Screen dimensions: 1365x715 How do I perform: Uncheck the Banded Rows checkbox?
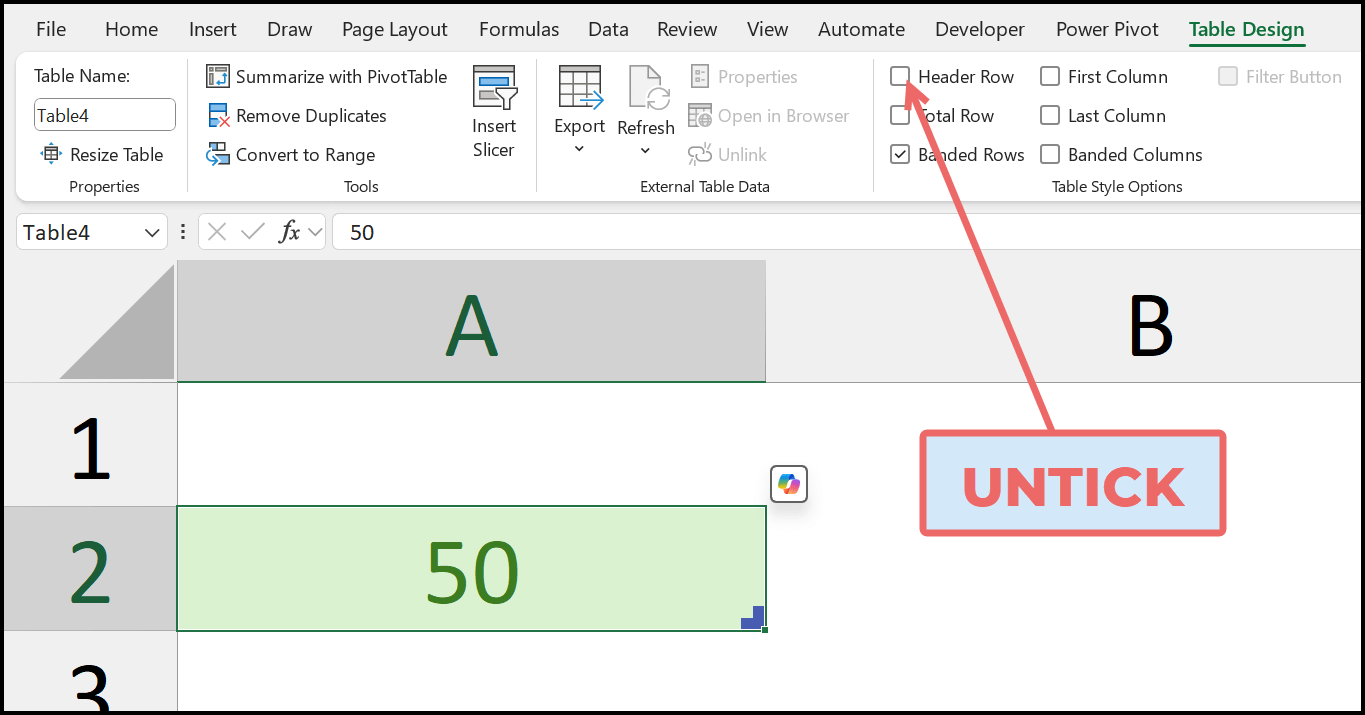coord(900,155)
